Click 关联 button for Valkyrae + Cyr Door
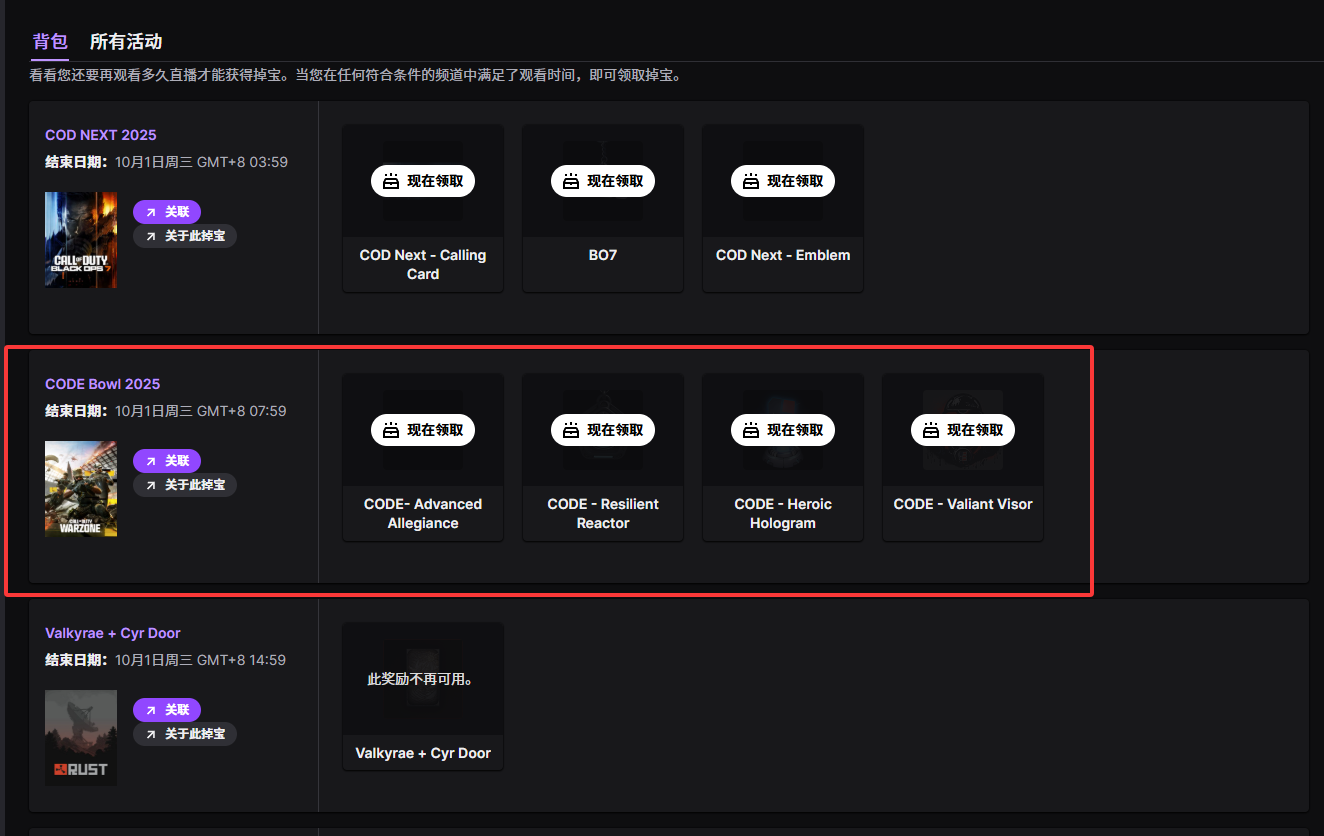 [167, 710]
